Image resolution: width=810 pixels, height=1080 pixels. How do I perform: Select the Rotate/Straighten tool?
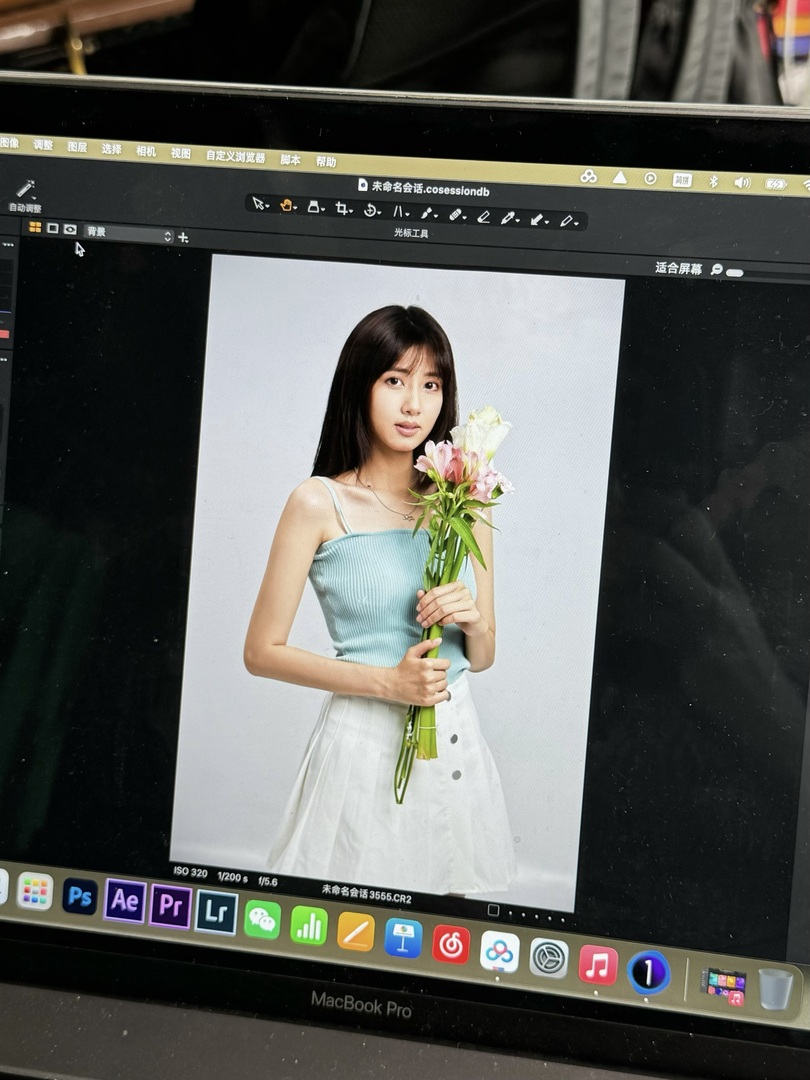(x=370, y=210)
